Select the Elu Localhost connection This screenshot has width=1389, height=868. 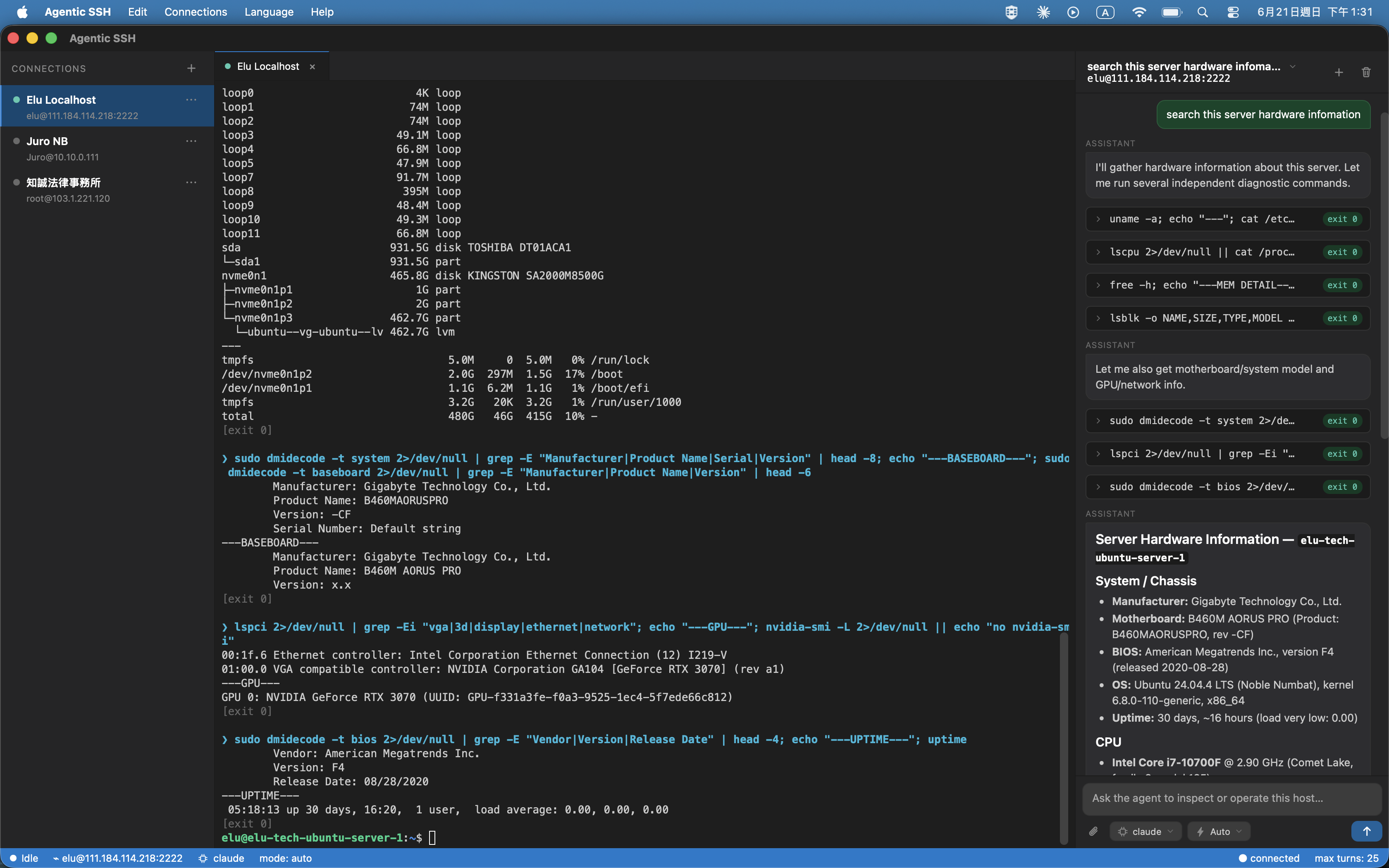pos(107,107)
